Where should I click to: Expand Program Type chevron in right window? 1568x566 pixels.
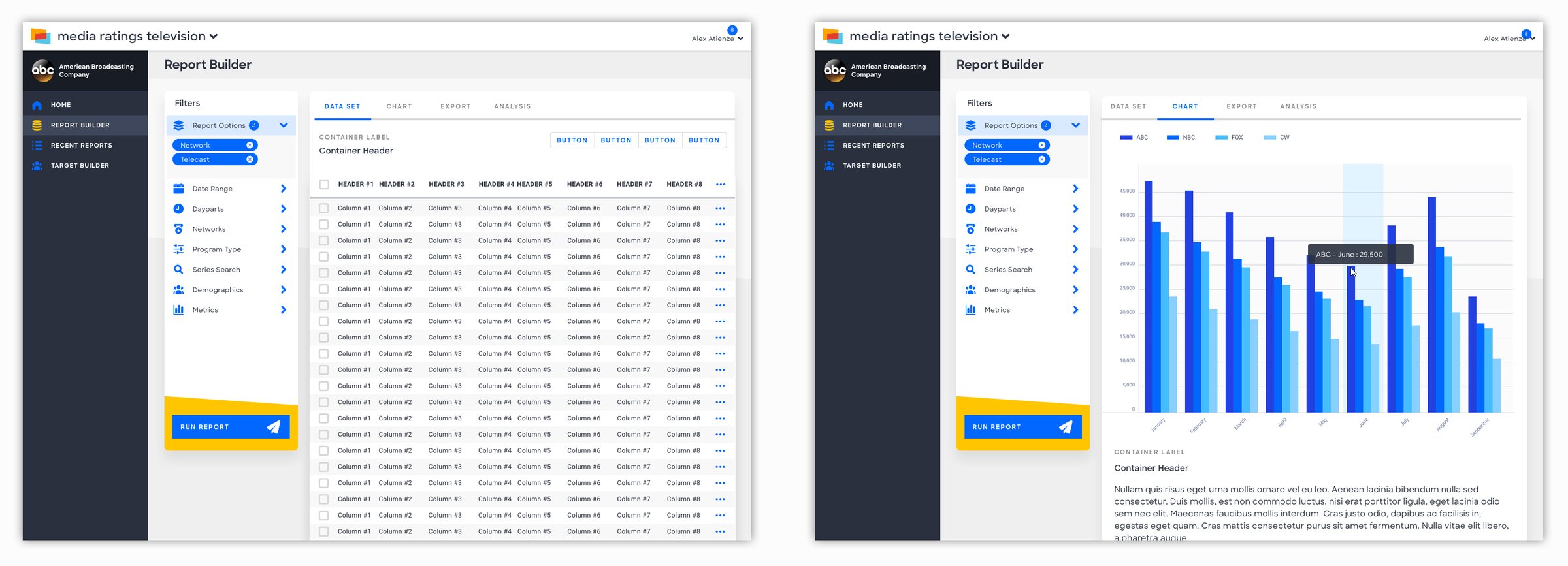pos(1075,249)
